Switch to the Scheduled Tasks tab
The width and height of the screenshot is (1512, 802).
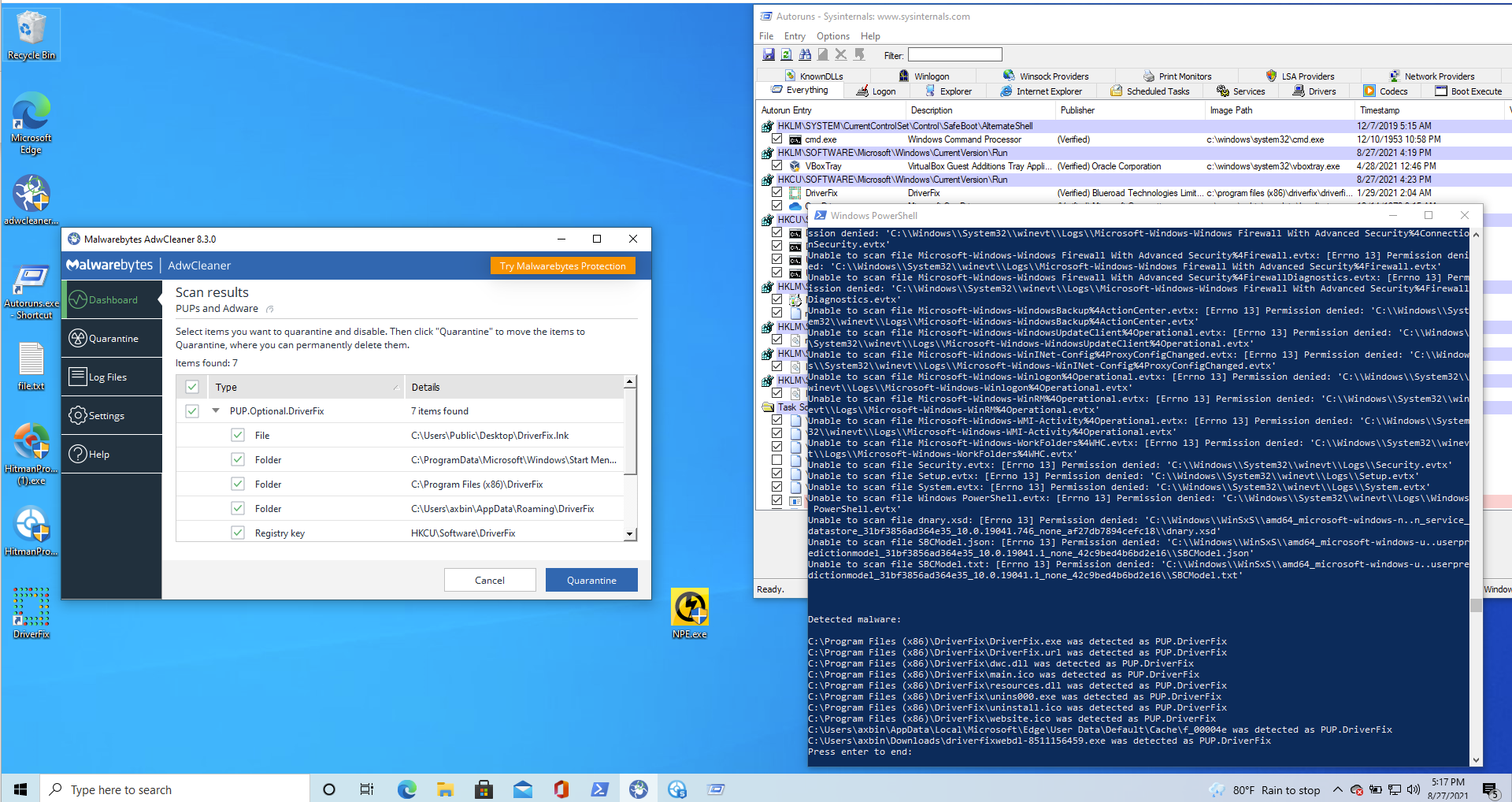point(1151,91)
